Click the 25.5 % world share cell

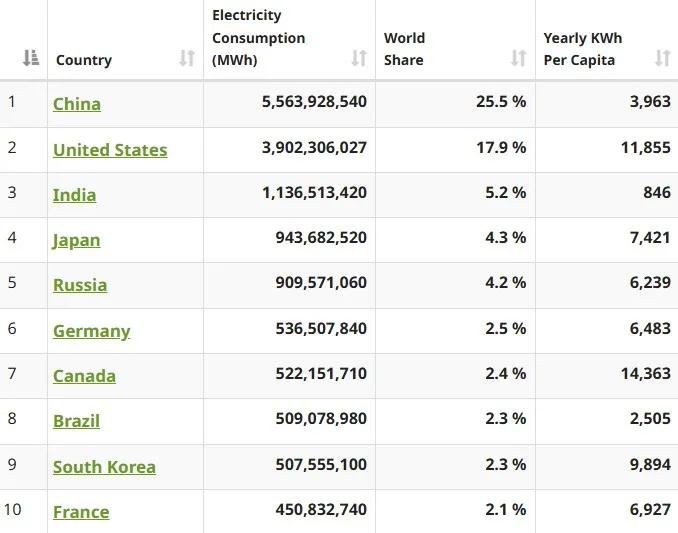(501, 102)
